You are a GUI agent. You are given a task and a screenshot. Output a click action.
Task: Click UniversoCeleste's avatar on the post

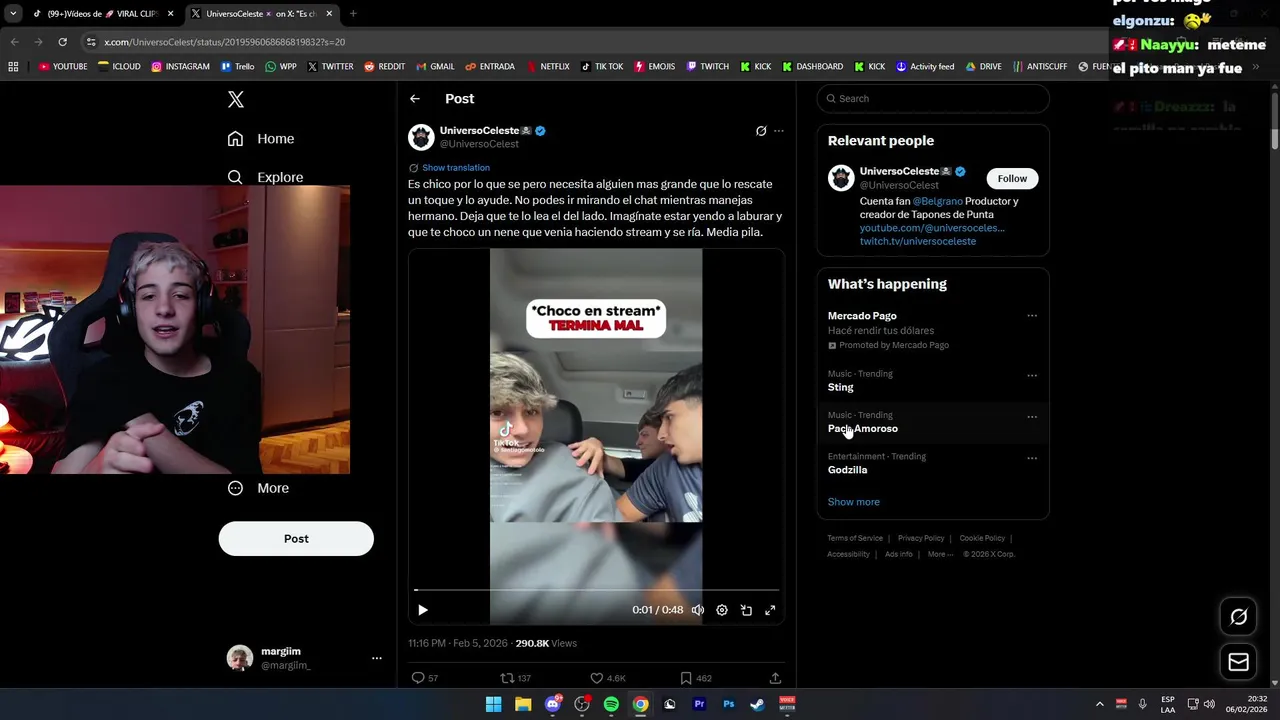[x=421, y=137]
